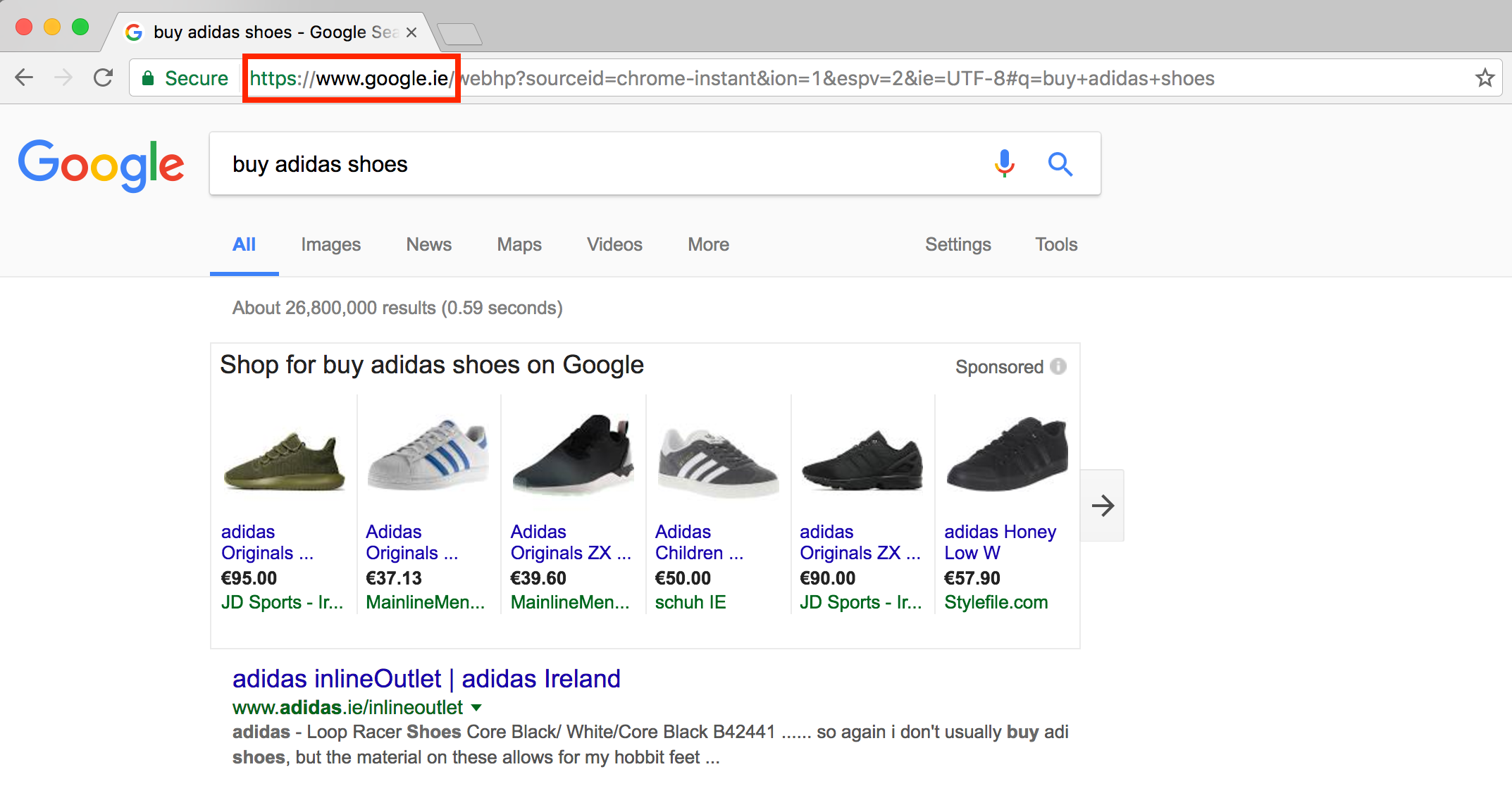This screenshot has width=1512, height=786.
Task: Open a new tab button
Action: tap(459, 34)
